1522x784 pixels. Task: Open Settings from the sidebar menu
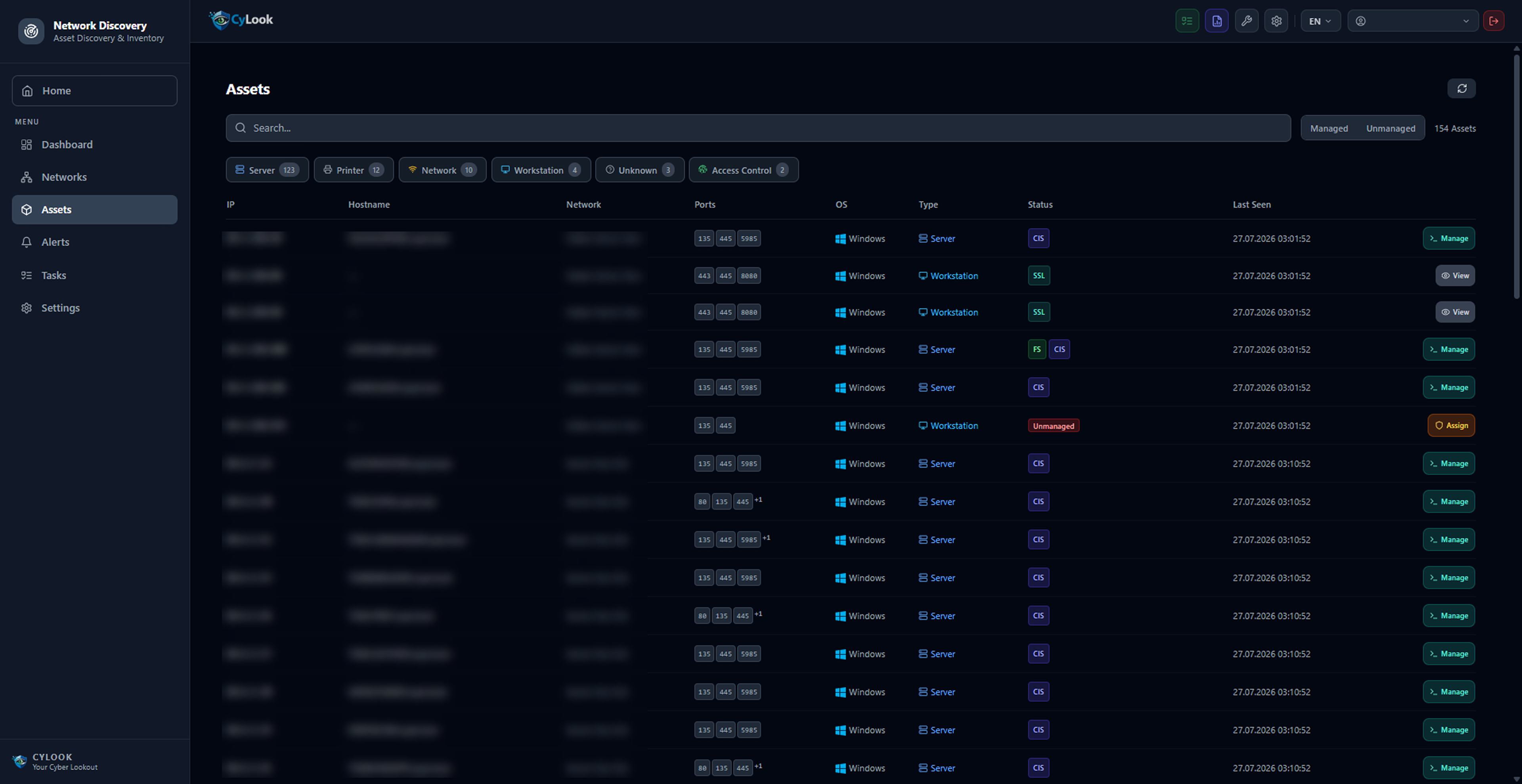coord(95,308)
